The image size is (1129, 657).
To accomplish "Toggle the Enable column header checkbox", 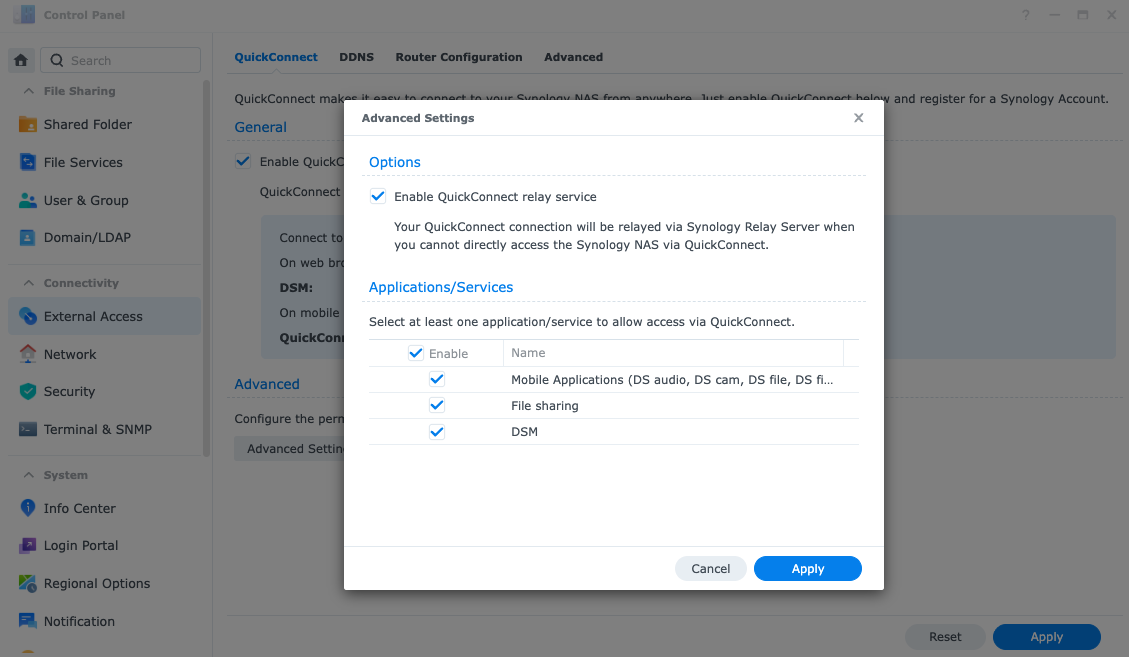I will click(416, 353).
